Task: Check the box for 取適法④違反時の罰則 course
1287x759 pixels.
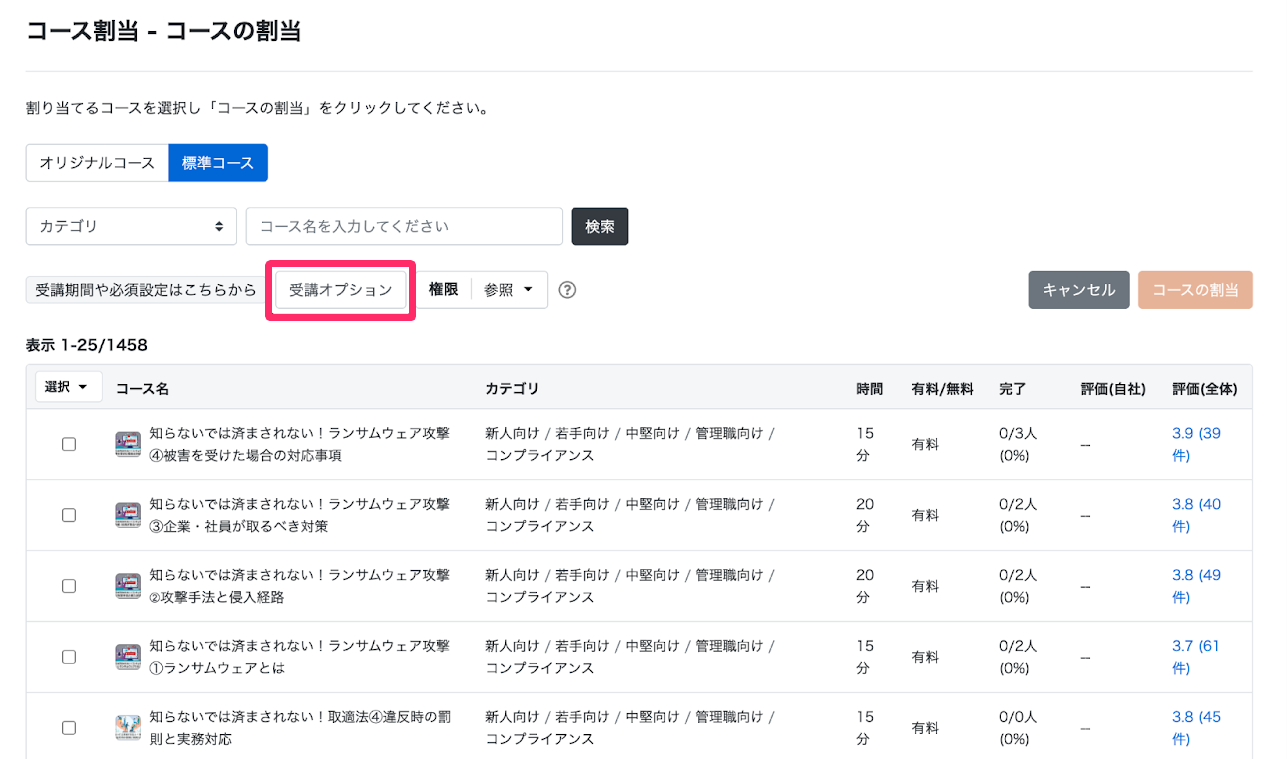Action: pos(69,728)
